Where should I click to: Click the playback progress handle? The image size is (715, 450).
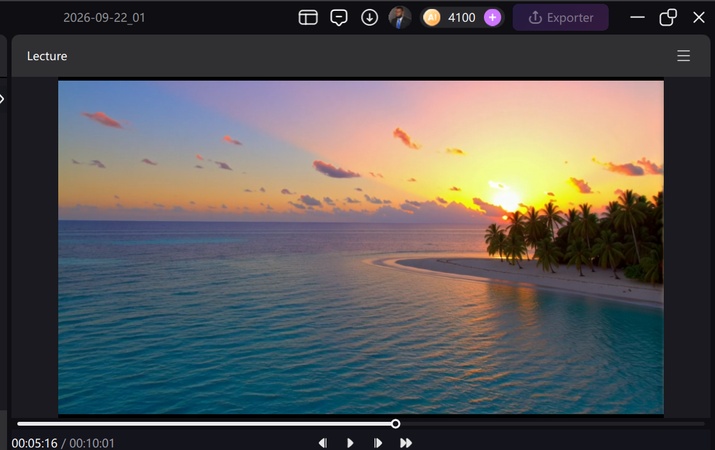[x=396, y=424]
